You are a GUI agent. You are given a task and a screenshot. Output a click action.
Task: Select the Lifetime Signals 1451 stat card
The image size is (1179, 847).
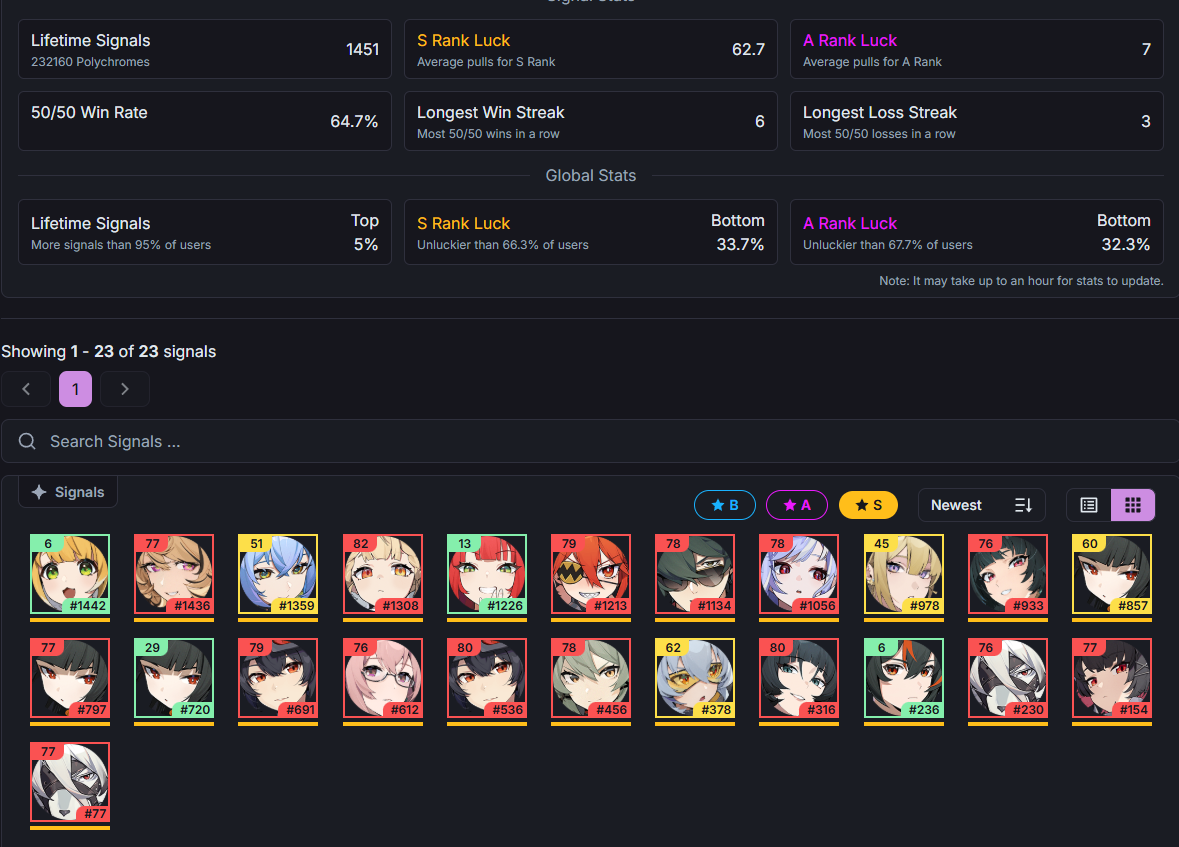205,50
